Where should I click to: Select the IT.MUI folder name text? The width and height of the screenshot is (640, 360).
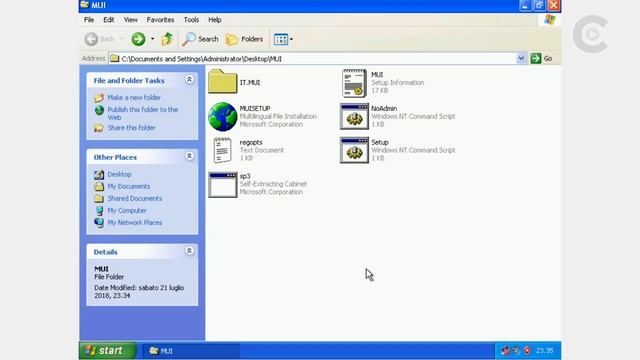(x=250, y=82)
